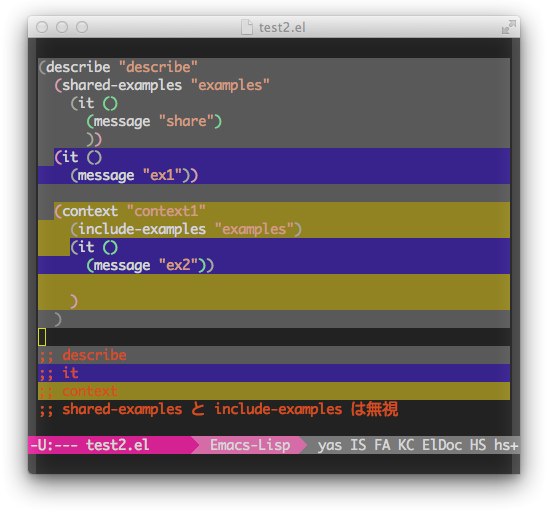Click the test2.el document icon in title bar
The width and height of the screenshot is (547, 515).
click(x=247, y=27)
